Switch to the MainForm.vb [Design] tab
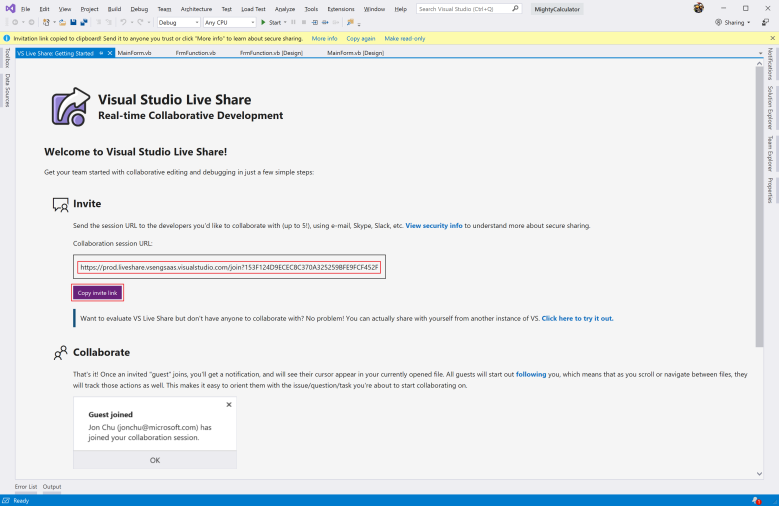The height and width of the screenshot is (506, 779). pos(355,53)
